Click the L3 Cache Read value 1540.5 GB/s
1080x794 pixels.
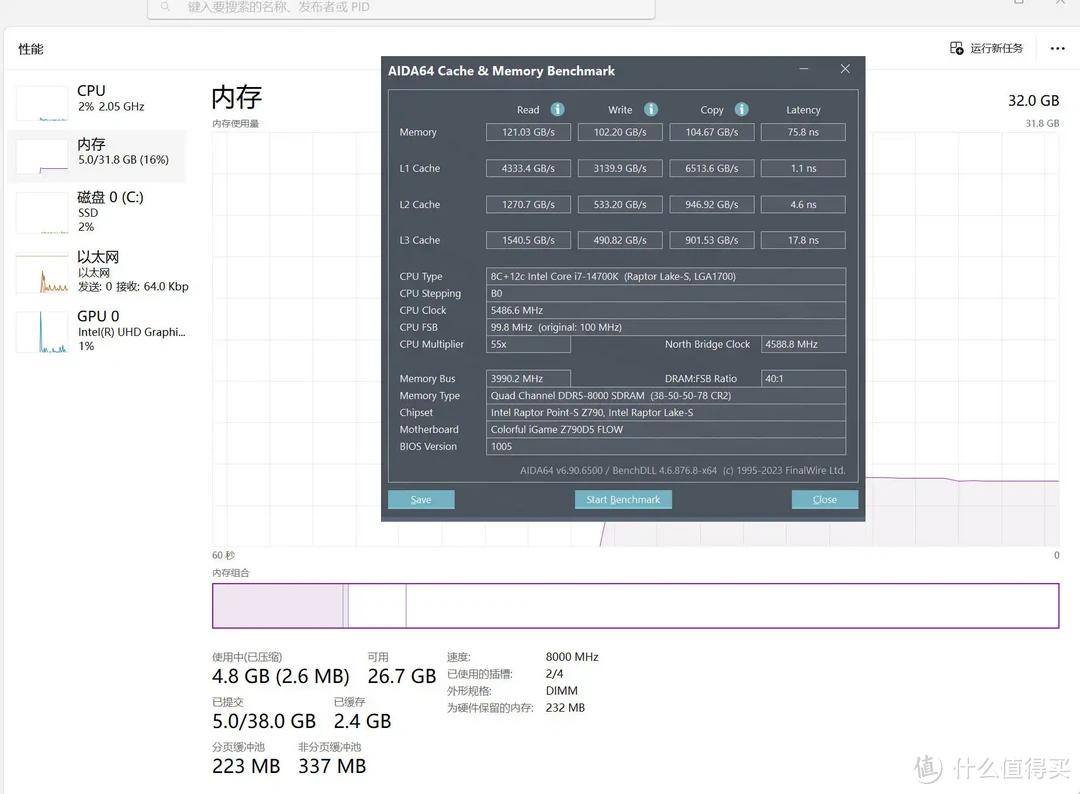tap(528, 240)
